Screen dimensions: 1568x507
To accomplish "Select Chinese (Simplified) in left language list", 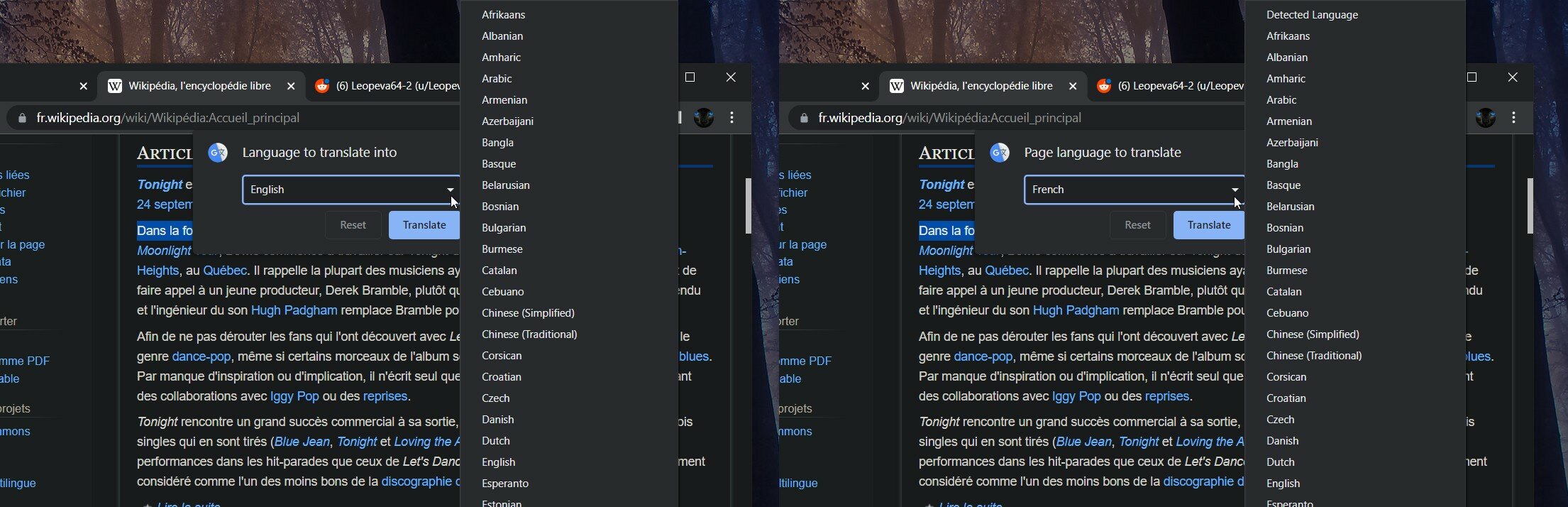I will (570, 313).
